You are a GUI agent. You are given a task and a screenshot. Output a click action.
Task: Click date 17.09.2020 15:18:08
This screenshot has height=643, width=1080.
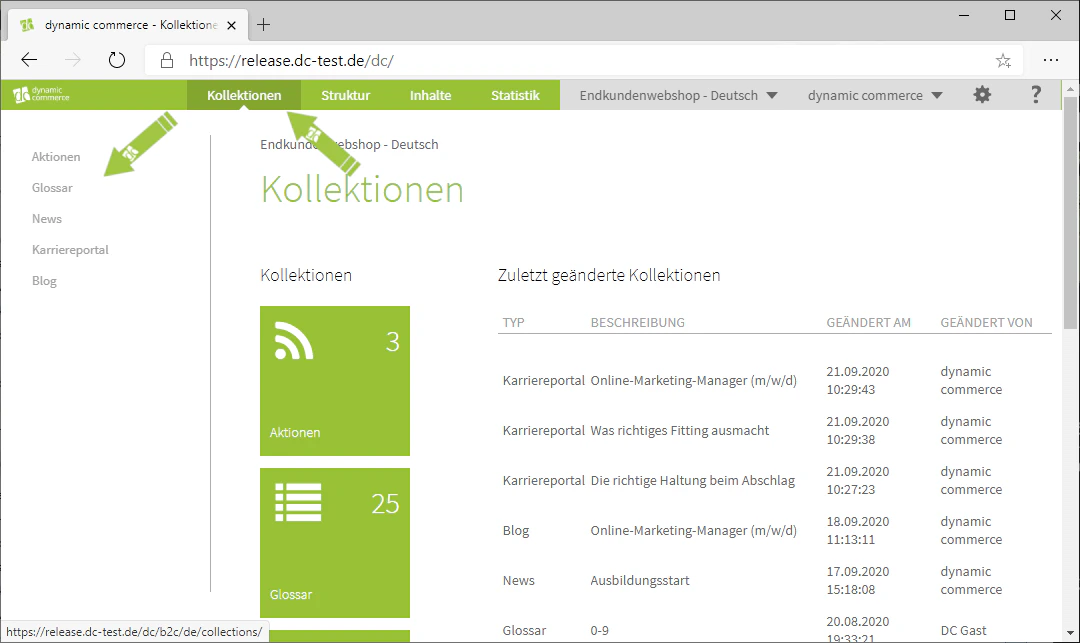pyautogui.click(x=858, y=580)
